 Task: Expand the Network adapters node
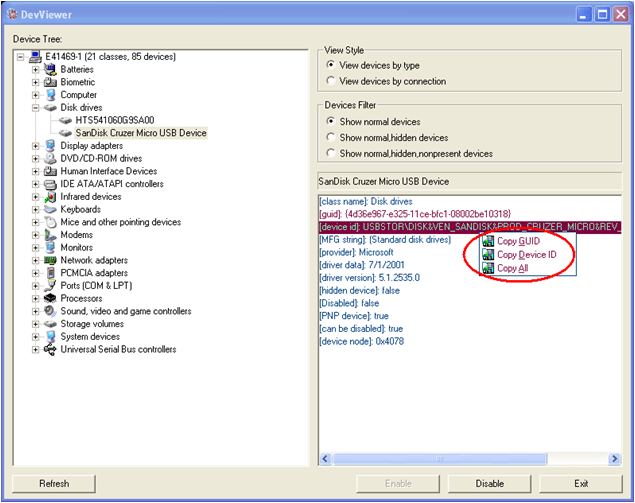pos(35,260)
